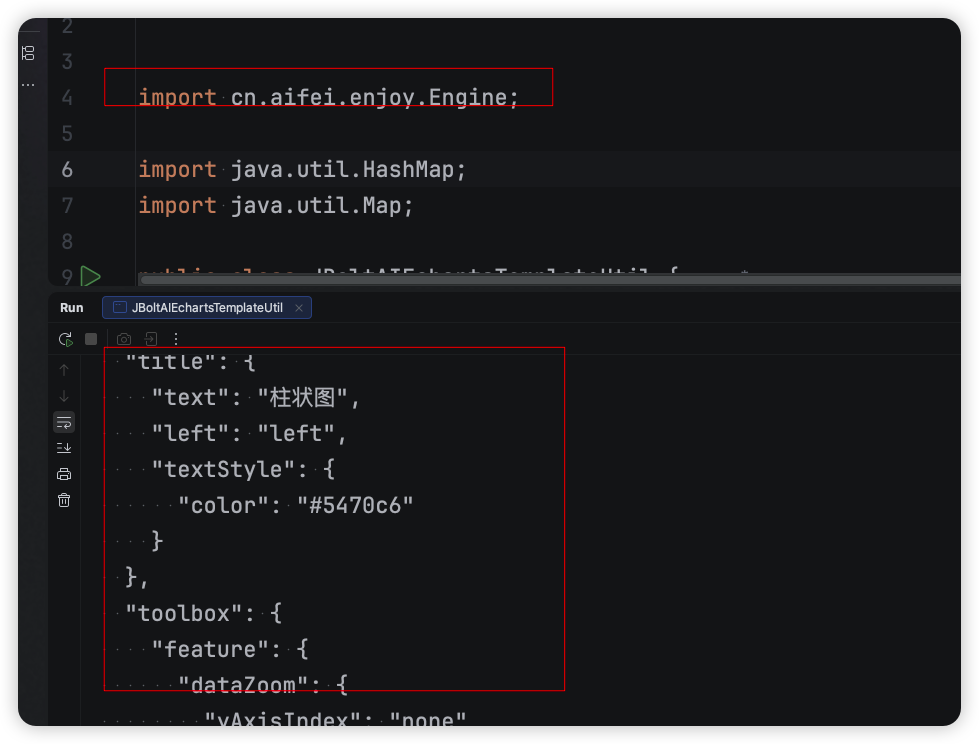Clear console with the trash icon

coord(64,500)
